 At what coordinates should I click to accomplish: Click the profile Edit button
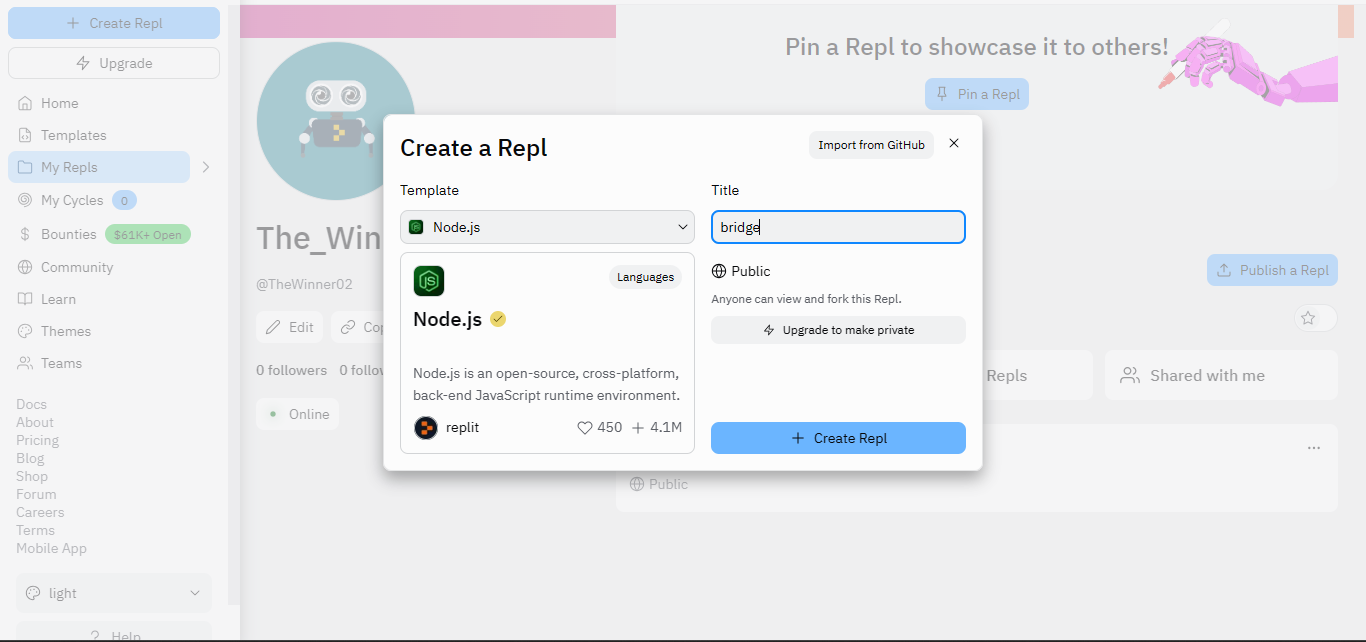[x=289, y=327]
